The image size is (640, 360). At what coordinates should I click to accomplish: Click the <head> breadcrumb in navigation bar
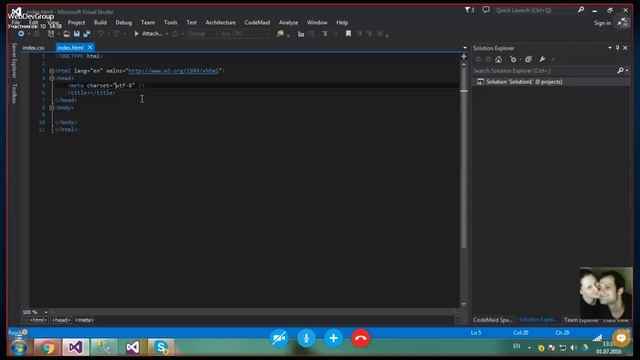click(x=61, y=320)
